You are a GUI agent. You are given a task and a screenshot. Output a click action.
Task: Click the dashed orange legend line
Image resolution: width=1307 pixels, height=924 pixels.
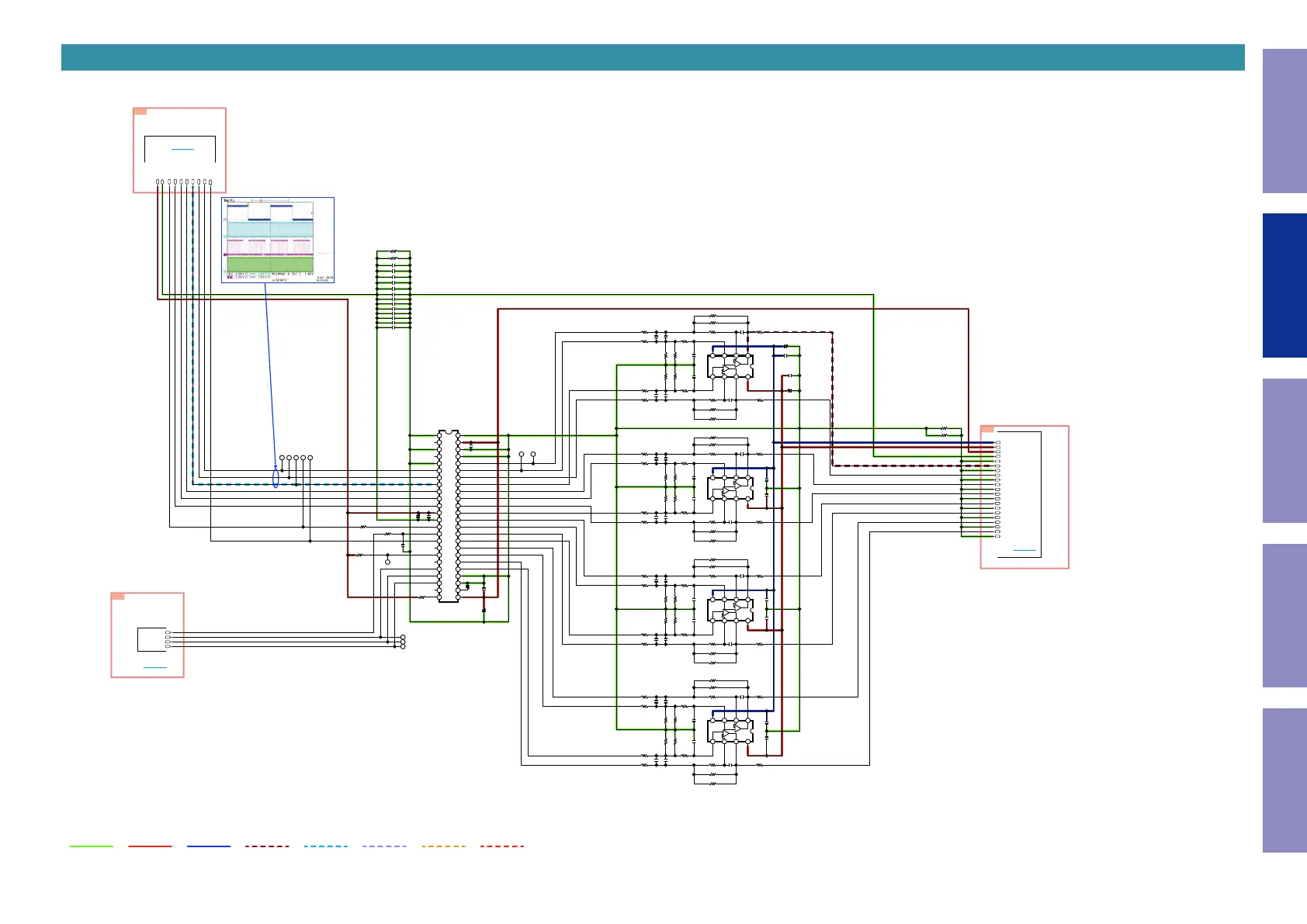[x=443, y=846]
